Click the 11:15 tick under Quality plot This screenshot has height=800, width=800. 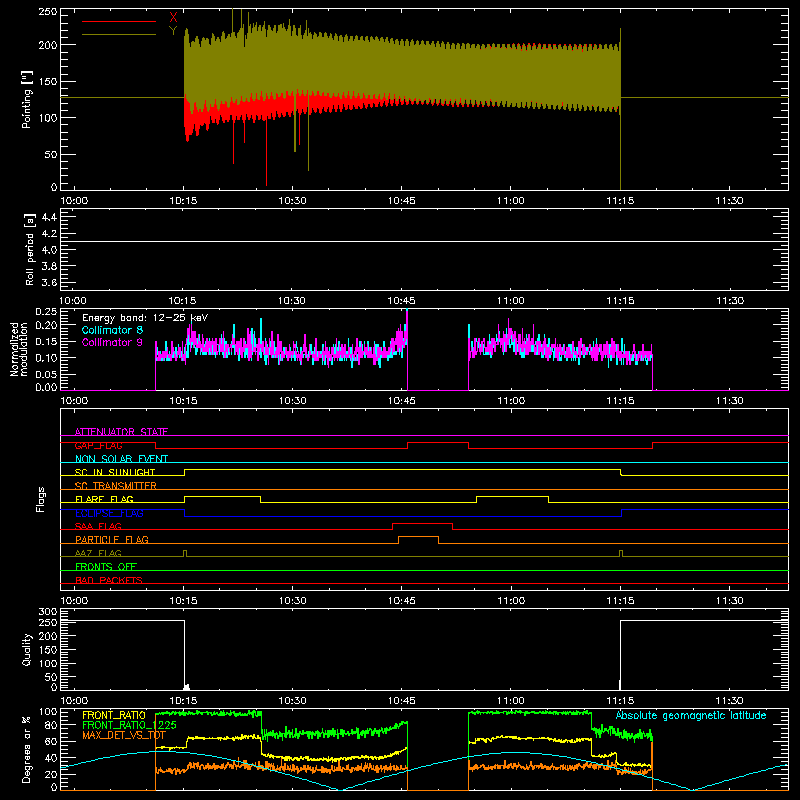[x=620, y=701]
